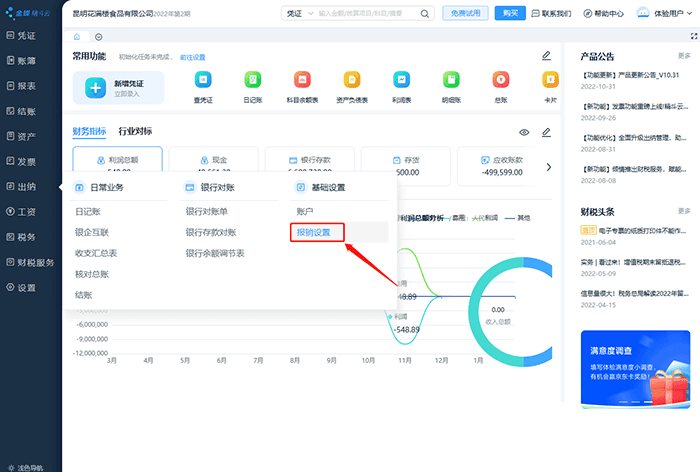Open the 日记账 shortcut icon
Image resolution: width=700 pixels, height=472 pixels.
pos(253,80)
